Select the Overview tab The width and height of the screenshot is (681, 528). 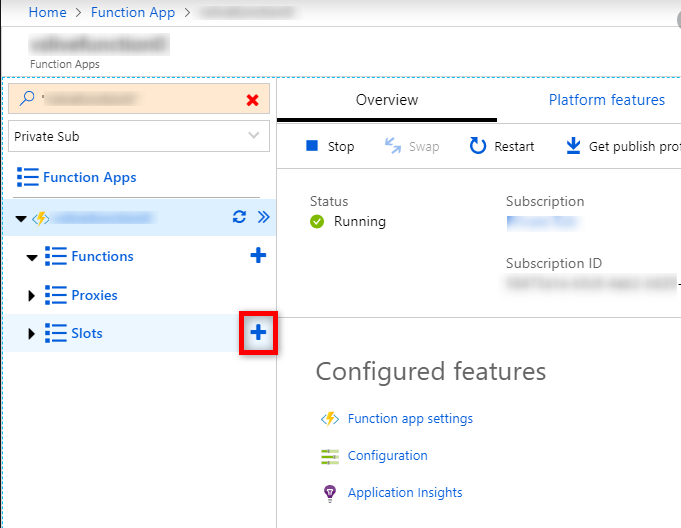tap(387, 100)
